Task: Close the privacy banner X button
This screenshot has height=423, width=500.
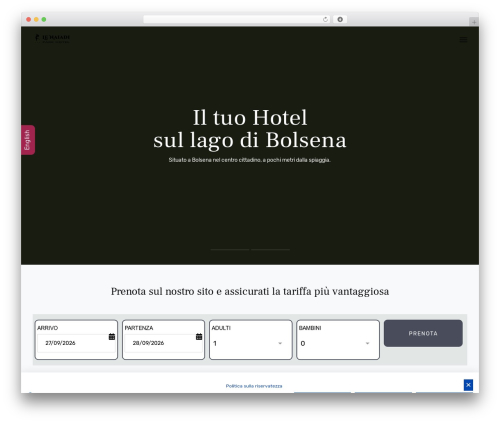Action: coord(468,385)
